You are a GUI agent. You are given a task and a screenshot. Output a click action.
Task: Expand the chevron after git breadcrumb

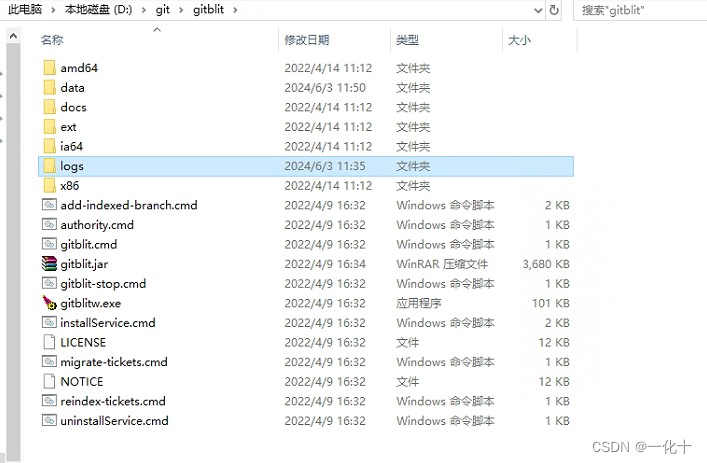[x=181, y=10]
